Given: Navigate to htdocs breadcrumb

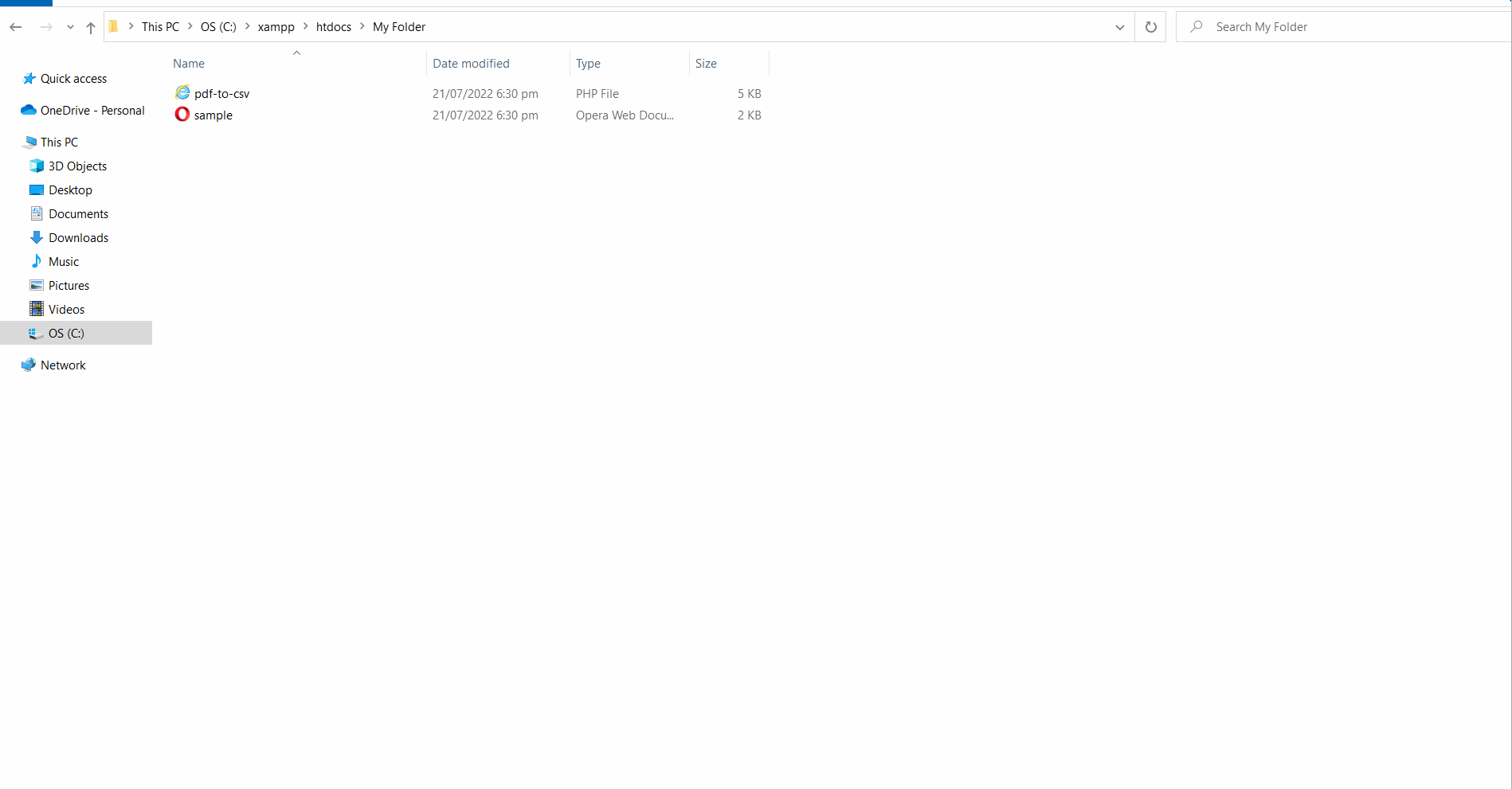Looking at the screenshot, I should click(x=333, y=27).
